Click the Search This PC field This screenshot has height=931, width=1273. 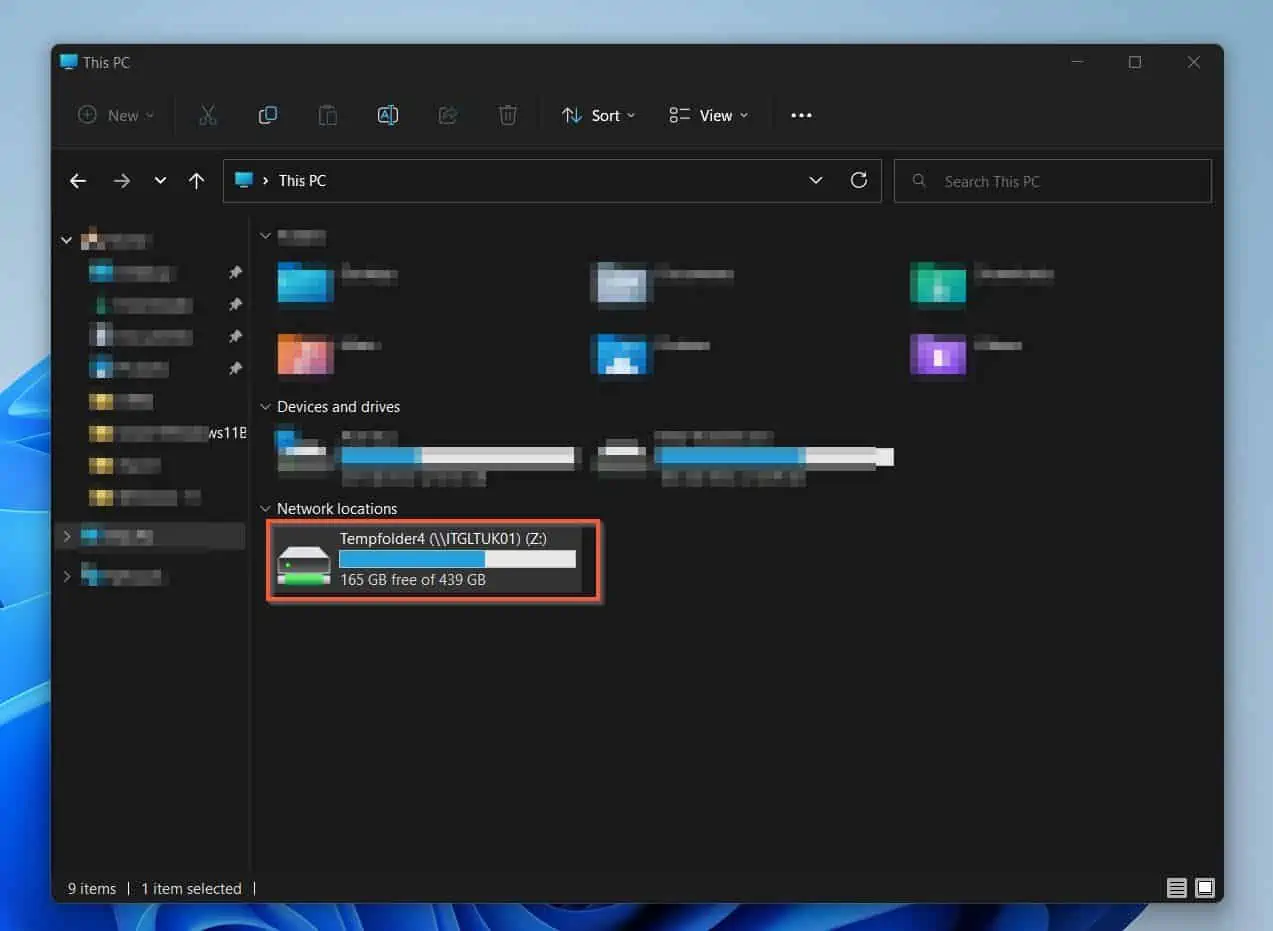click(1052, 181)
